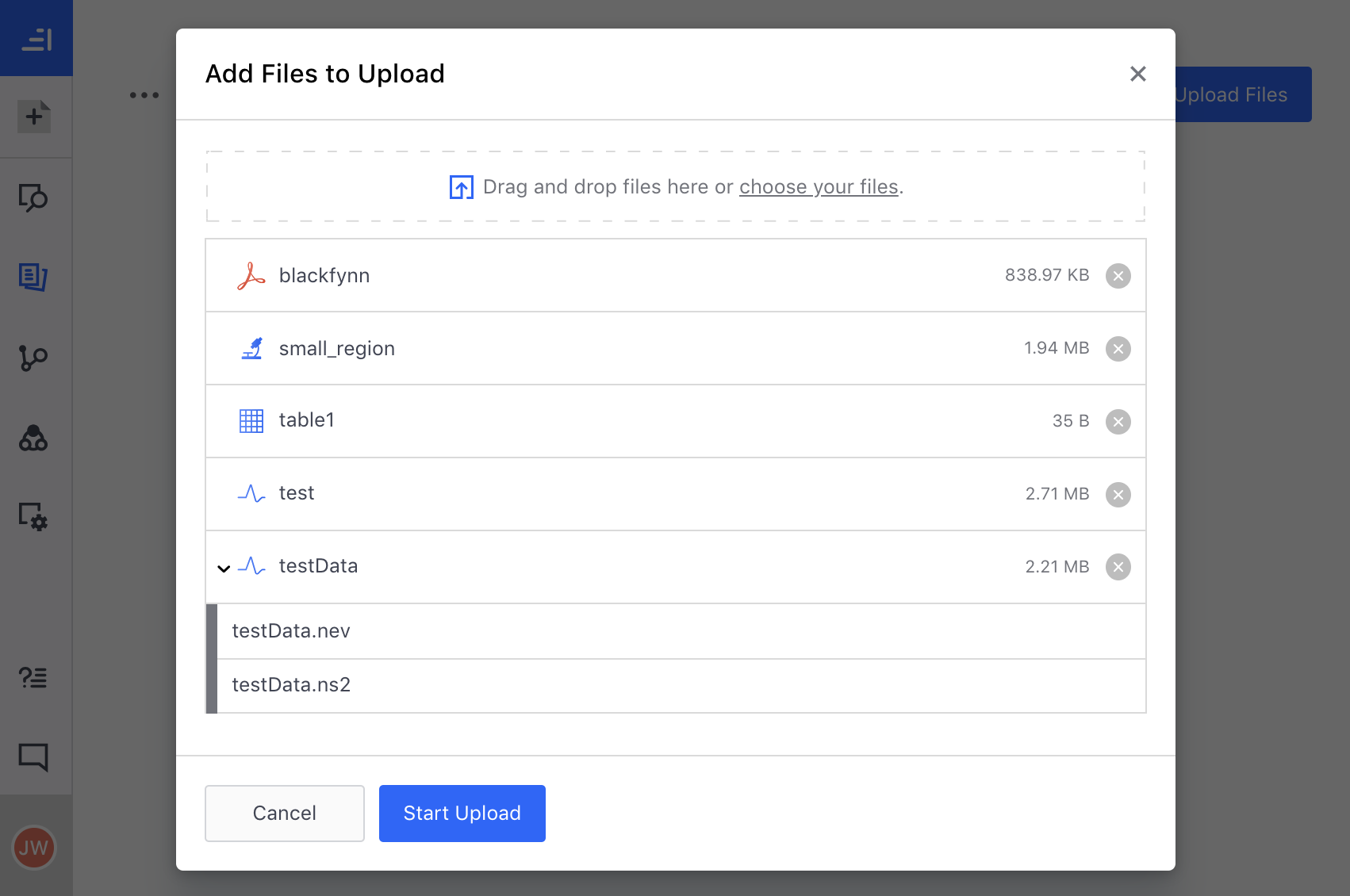Image resolution: width=1350 pixels, height=896 pixels.
Task: Open the search chat sidebar icon
Action: pyautogui.click(x=33, y=198)
